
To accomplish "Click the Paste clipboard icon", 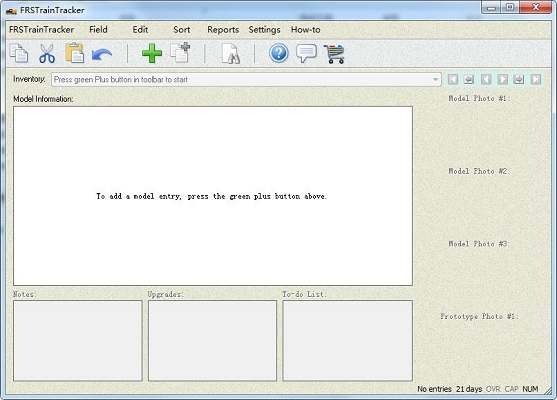I will click(75, 53).
